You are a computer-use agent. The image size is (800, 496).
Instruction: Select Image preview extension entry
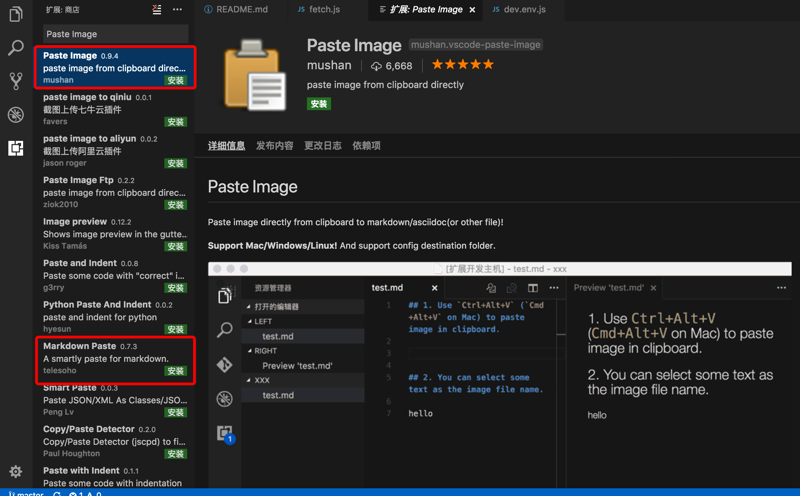[115, 233]
